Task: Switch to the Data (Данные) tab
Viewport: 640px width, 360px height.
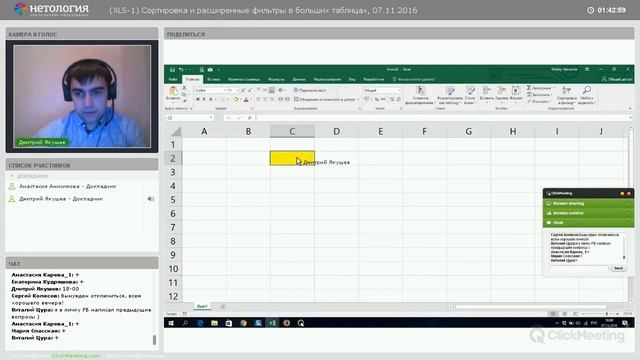Action: pyautogui.click(x=299, y=79)
